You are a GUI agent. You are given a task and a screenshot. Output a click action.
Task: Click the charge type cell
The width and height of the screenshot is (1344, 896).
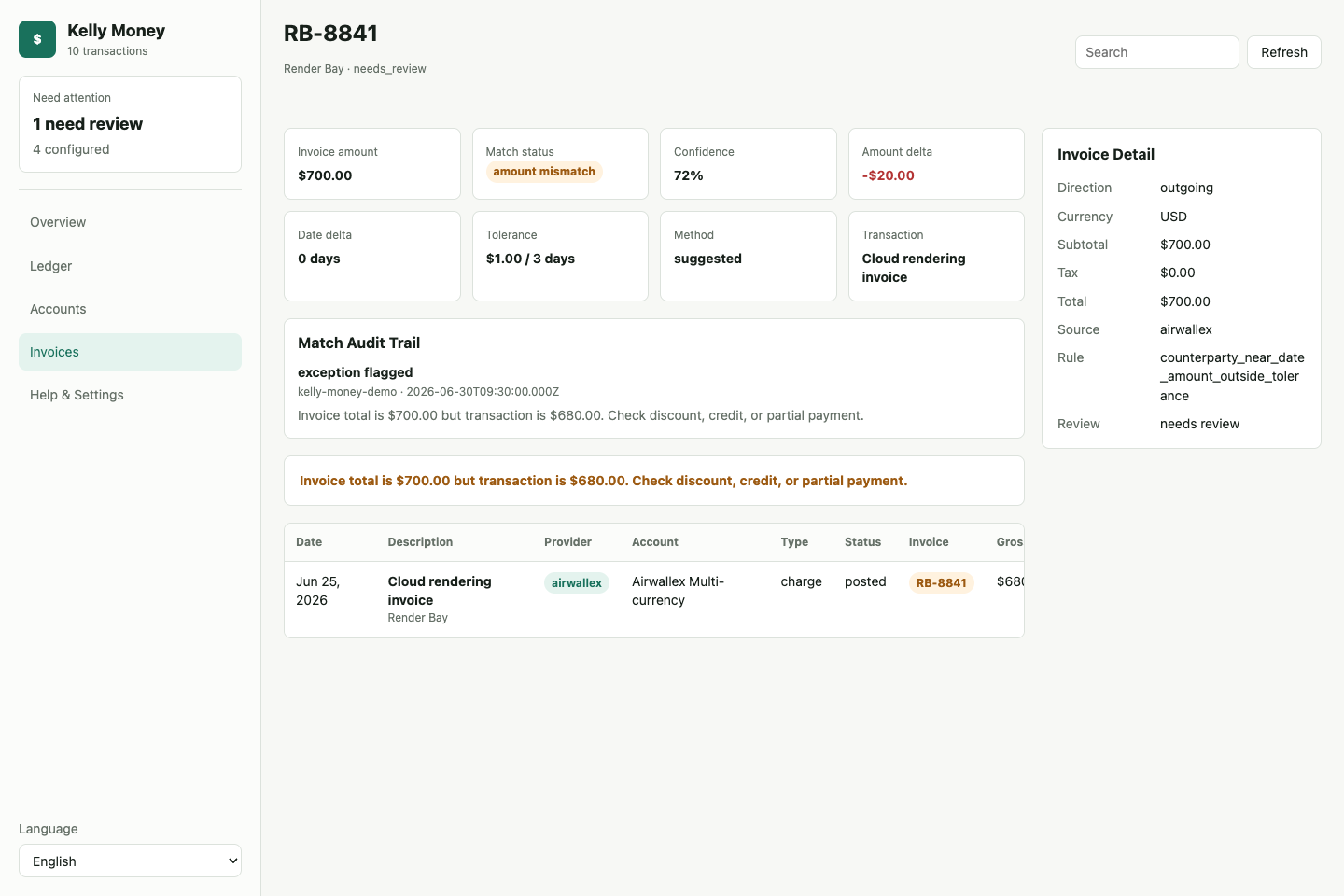tap(802, 581)
